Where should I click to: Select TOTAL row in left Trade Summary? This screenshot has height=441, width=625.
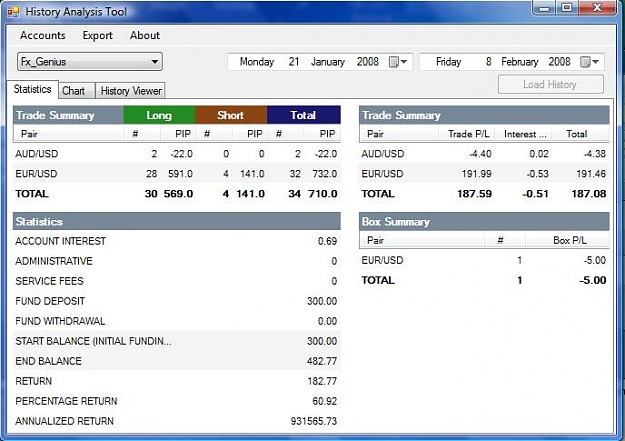point(177,194)
